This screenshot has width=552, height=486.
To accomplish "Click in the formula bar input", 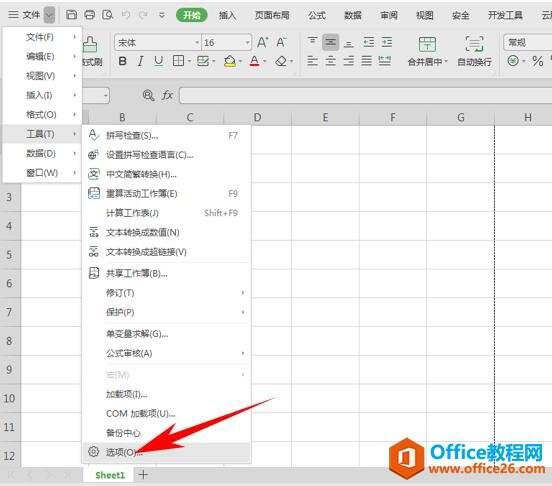I will coord(365,96).
